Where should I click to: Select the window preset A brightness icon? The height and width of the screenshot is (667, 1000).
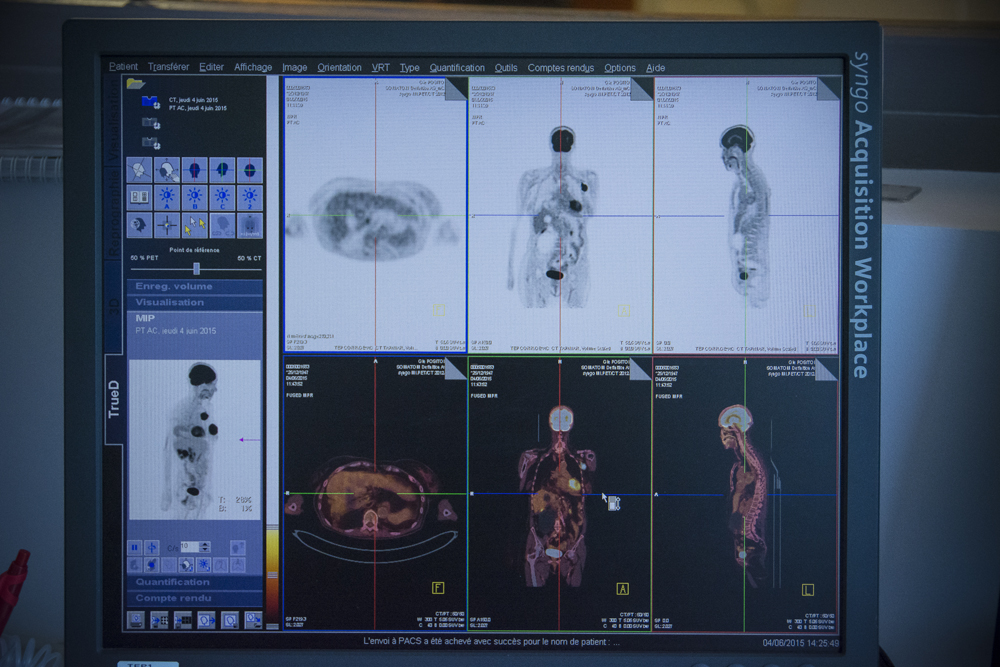tap(167, 198)
